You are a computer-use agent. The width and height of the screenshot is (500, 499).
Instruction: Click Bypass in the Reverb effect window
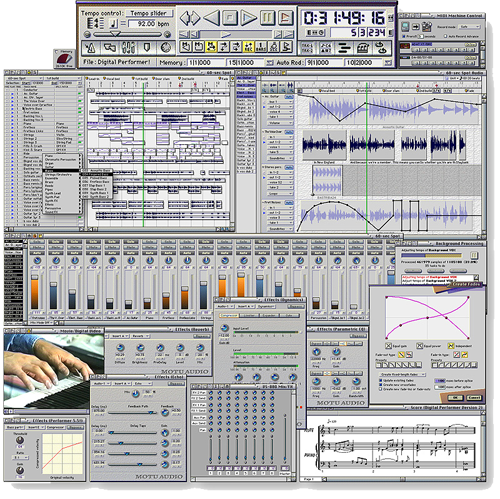[x=201, y=336]
